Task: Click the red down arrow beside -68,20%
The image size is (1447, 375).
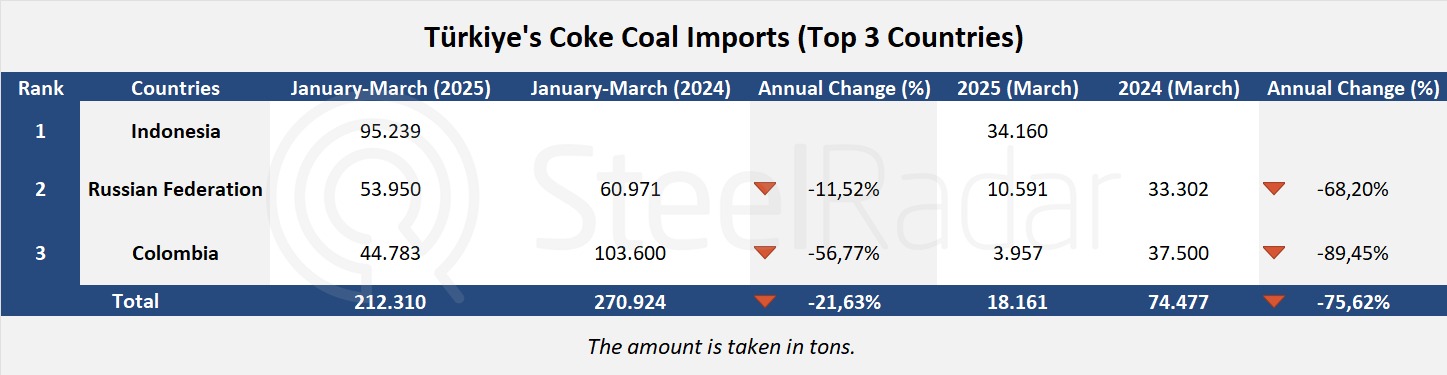Action: (x=1273, y=188)
